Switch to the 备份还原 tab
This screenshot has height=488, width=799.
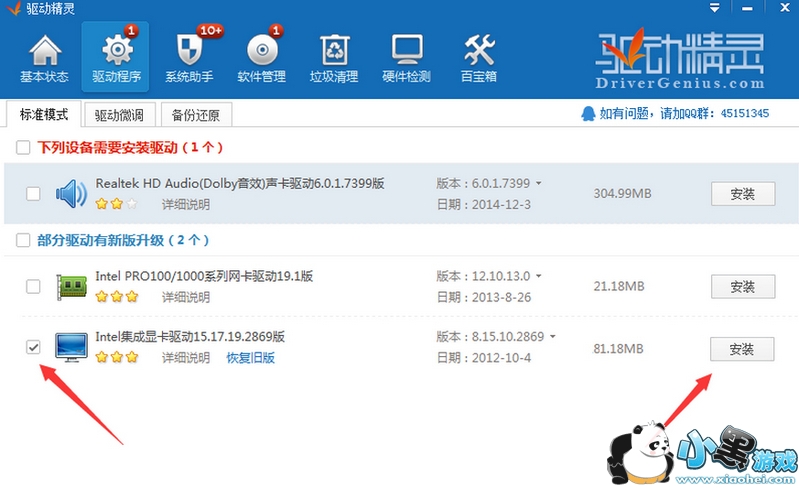pyautogui.click(x=195, y=114)
